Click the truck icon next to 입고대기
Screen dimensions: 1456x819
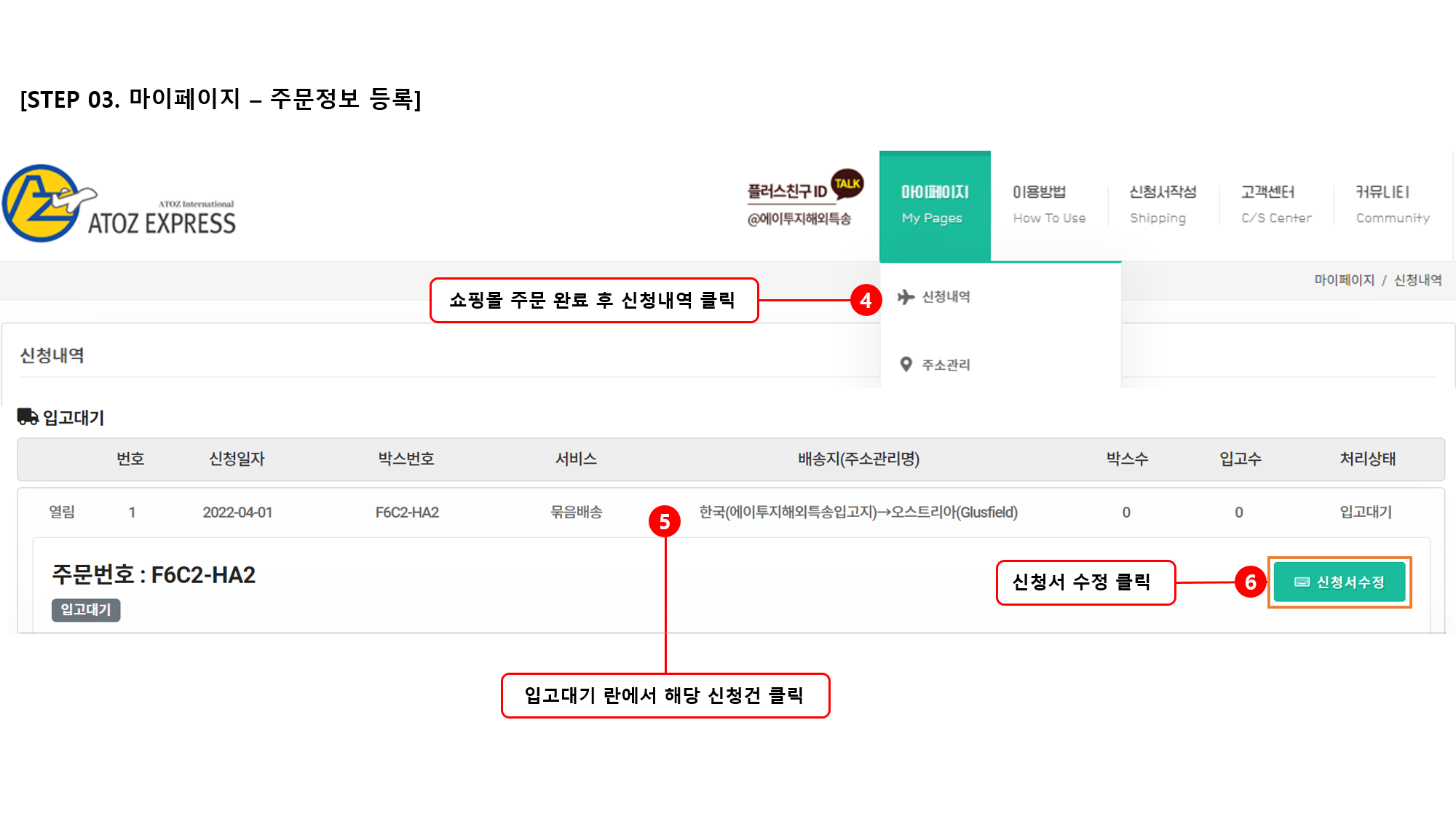click(28, 417)
